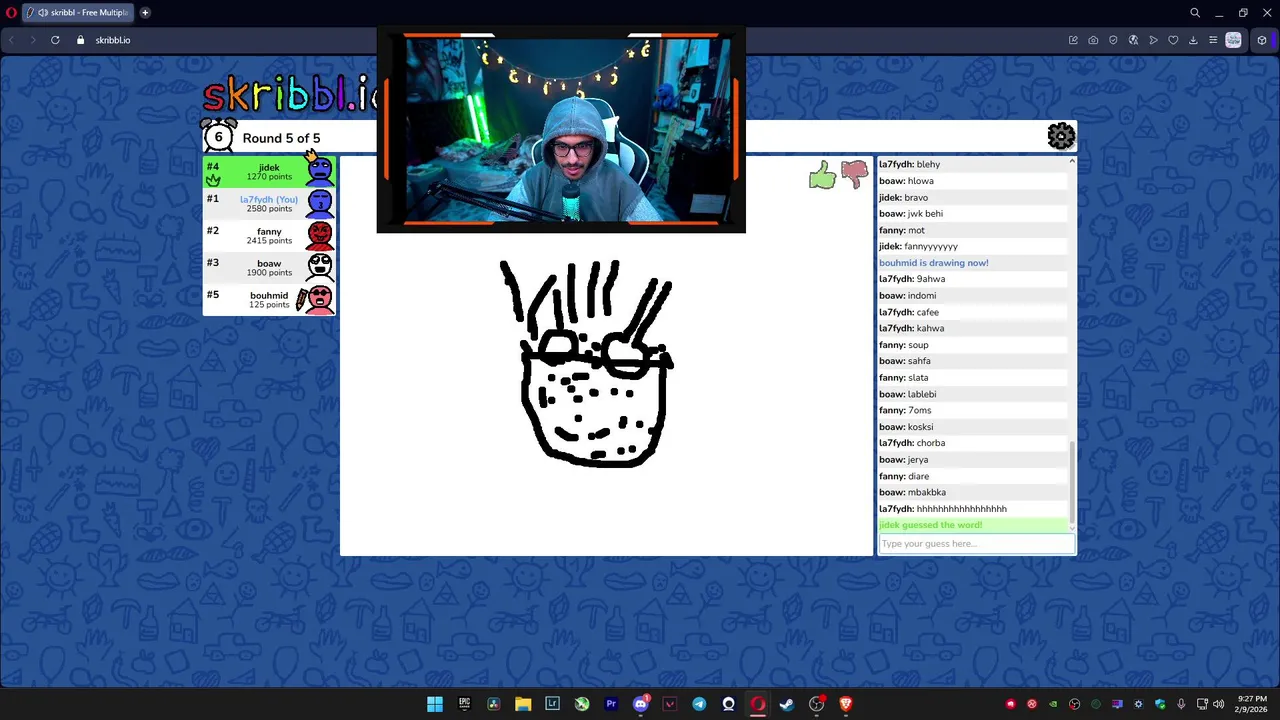
Task: Select fanny's 2415 points row
Action: coord(269,235)
